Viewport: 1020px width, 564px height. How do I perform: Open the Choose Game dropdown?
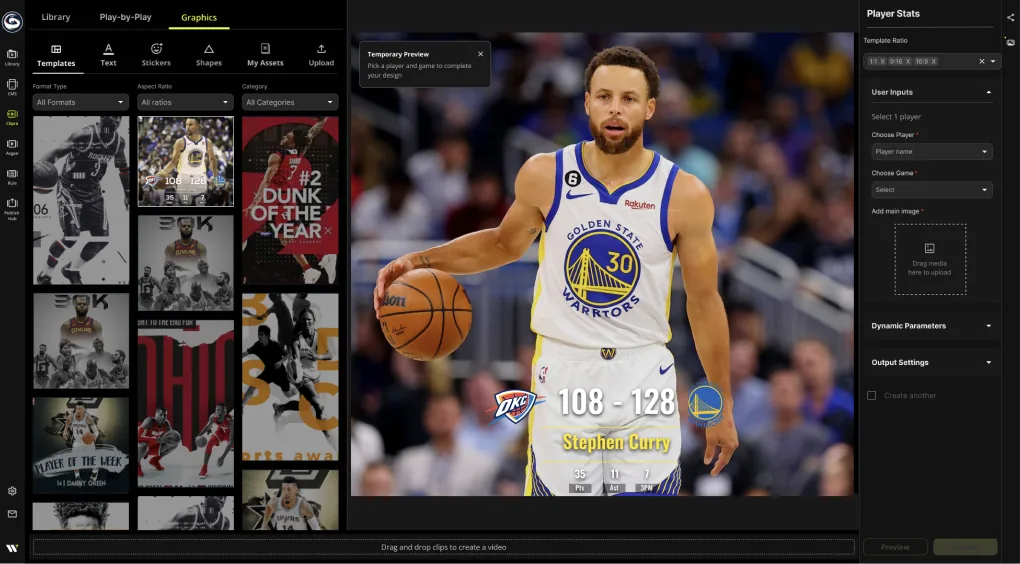pyautogui.click(x=932, y=190)
